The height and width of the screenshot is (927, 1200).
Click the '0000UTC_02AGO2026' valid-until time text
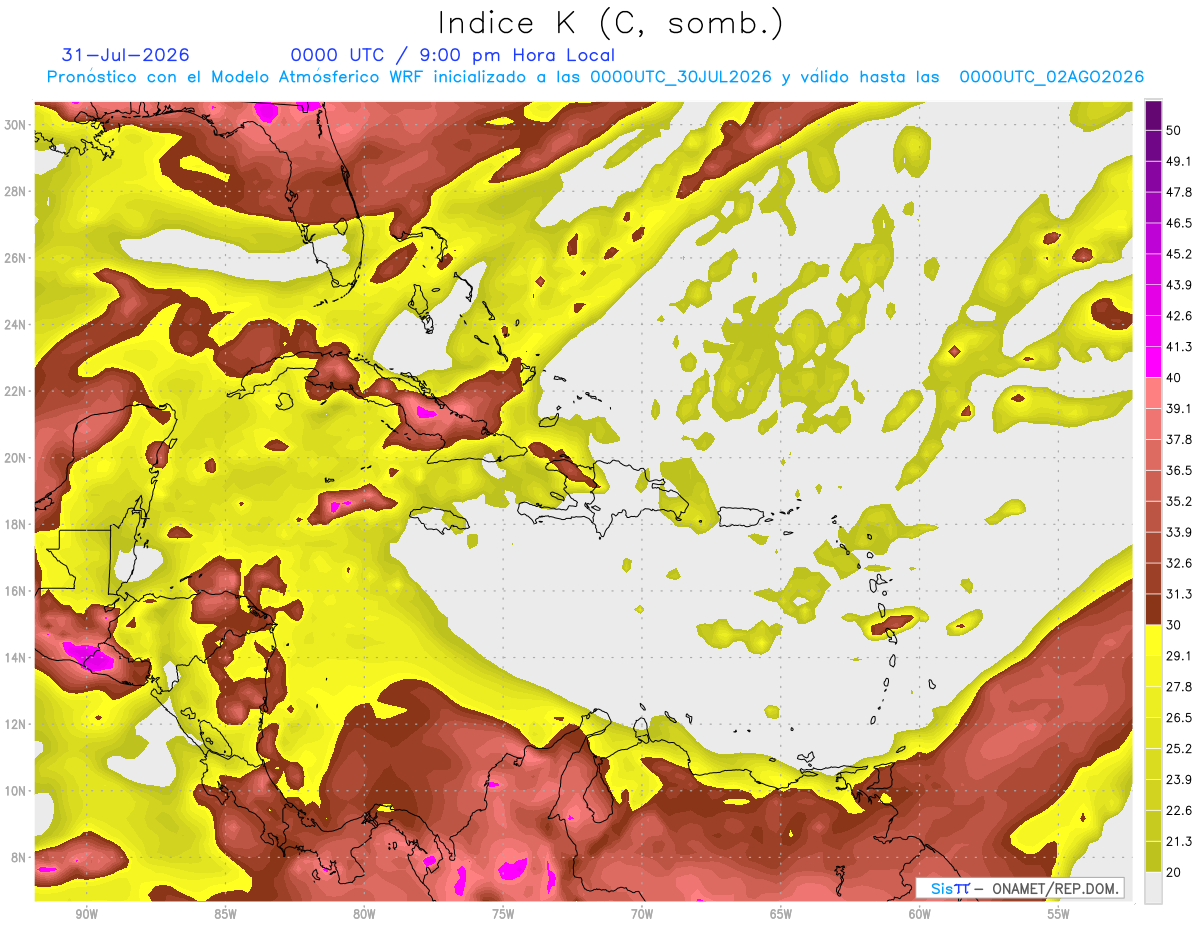[x=1052, y=77]
